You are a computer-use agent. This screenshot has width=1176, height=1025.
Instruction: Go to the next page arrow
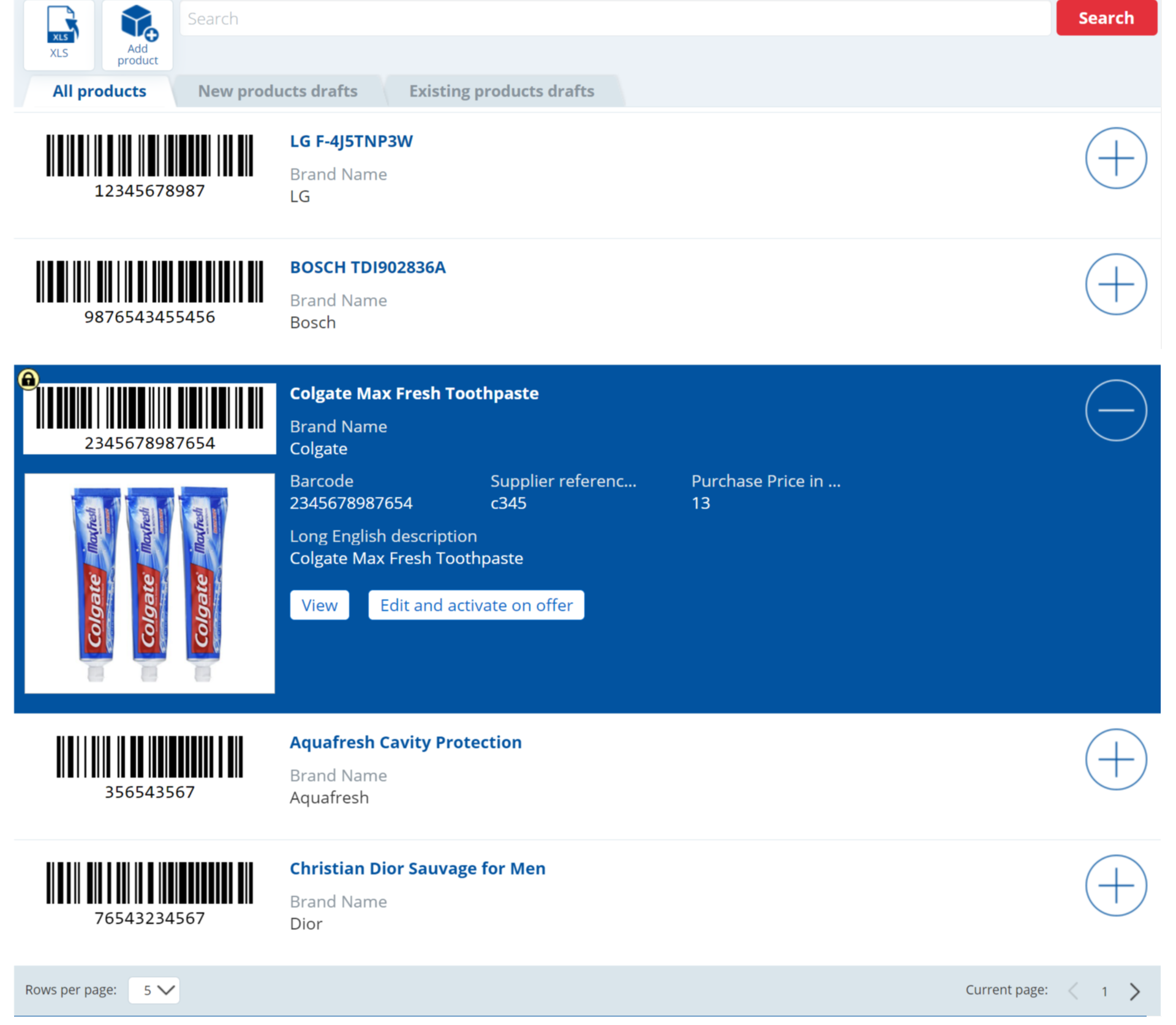tap(1135, 991)
